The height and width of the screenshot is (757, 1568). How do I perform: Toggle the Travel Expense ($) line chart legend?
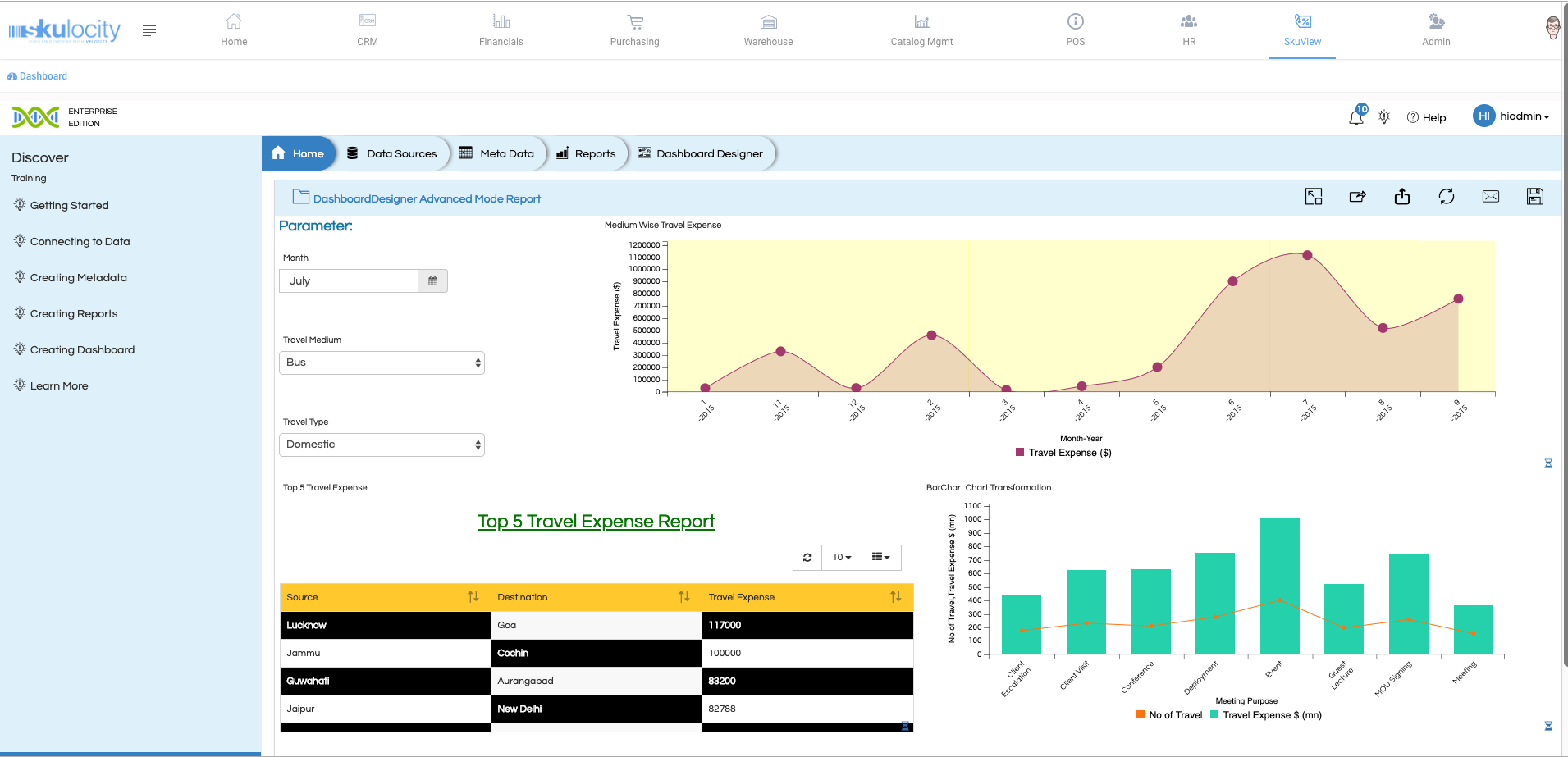pos(1063,453)
